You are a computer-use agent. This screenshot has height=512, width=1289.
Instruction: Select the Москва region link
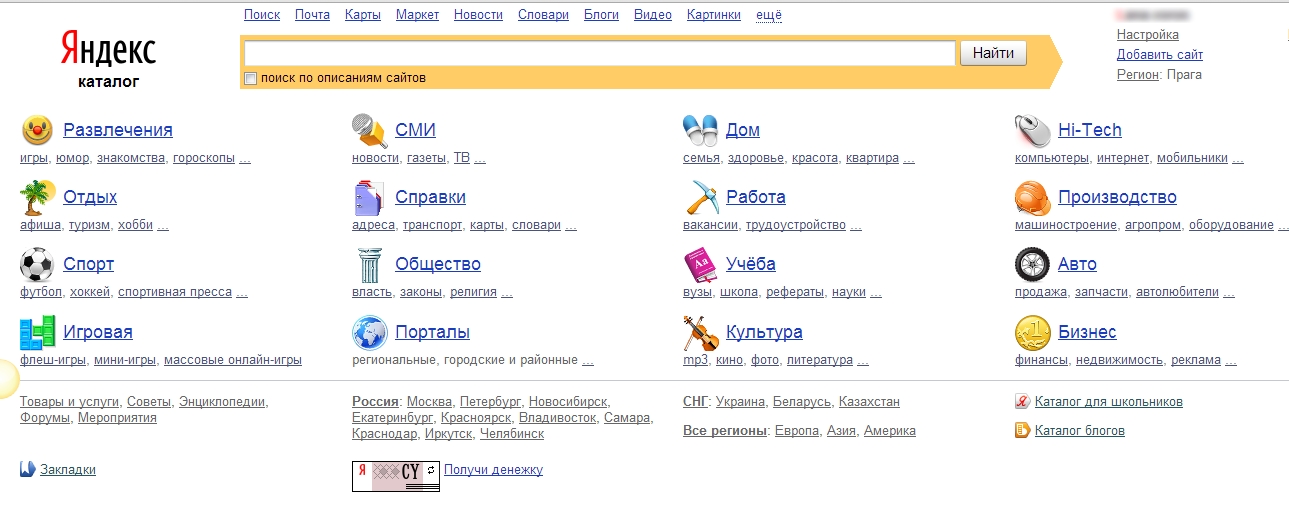430,402
